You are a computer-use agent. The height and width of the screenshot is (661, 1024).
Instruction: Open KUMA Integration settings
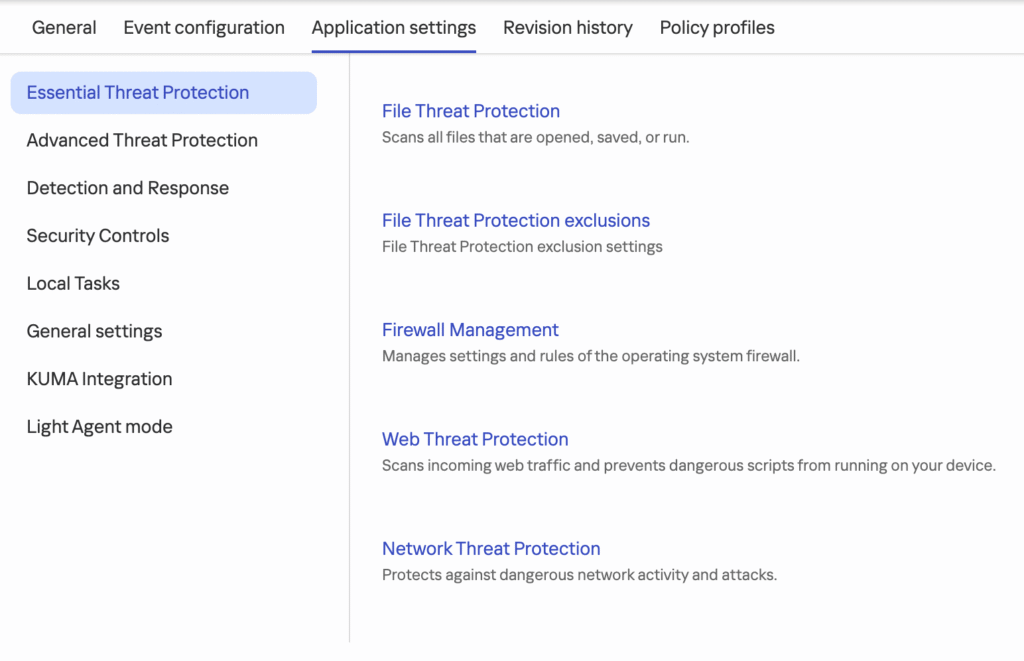click(99, 379)
